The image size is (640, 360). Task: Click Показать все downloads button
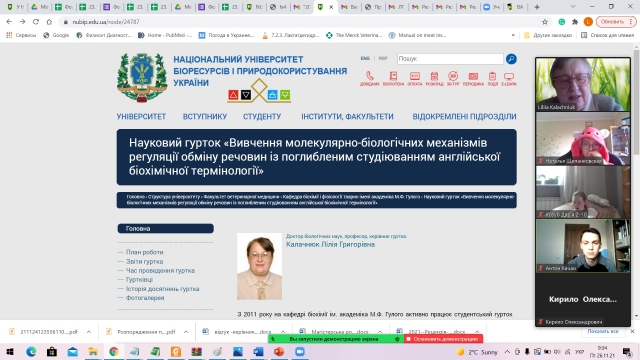602,331
